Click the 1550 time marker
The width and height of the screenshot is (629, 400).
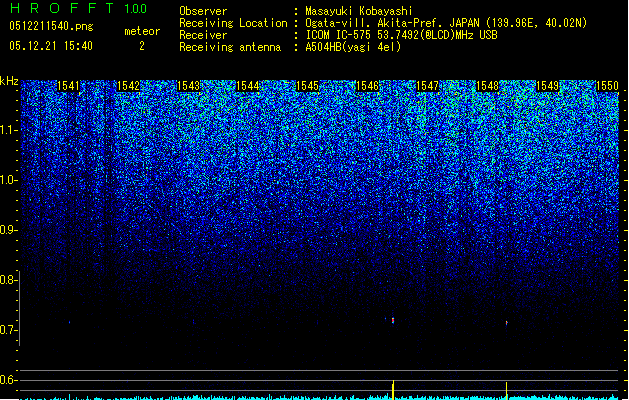coord(607,86)
